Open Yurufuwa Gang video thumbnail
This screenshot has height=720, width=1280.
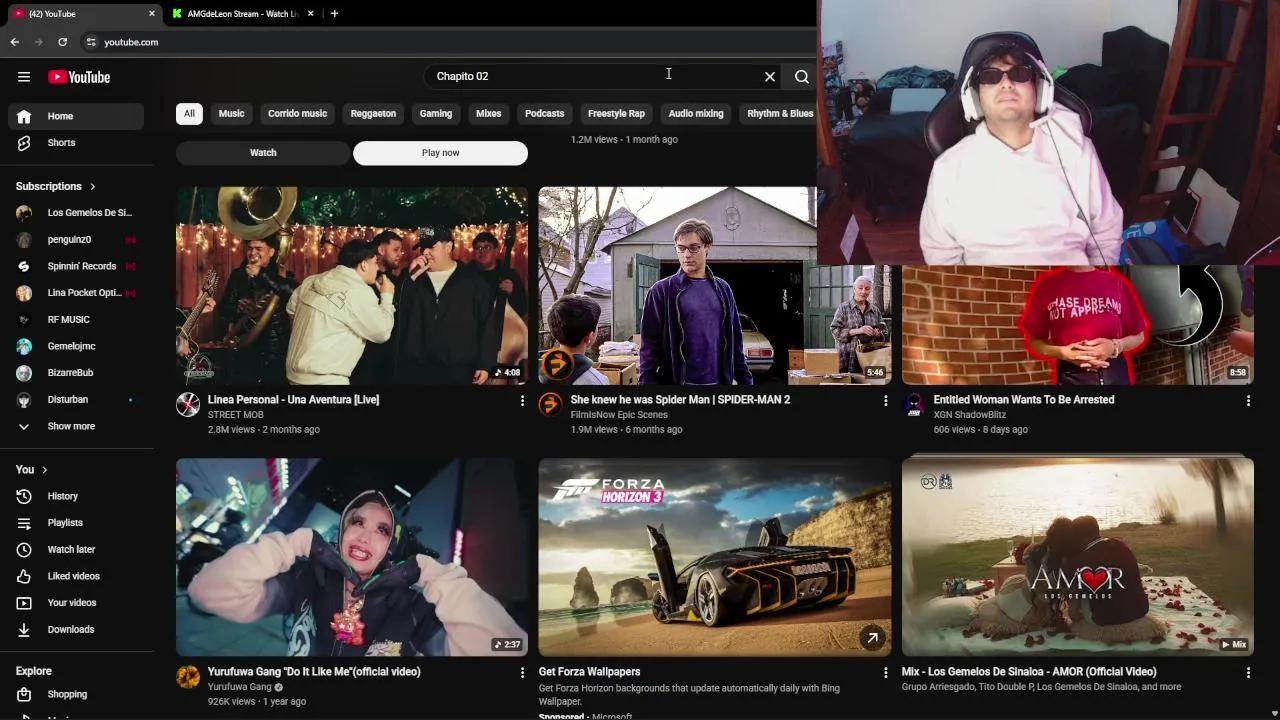(352, 557)
